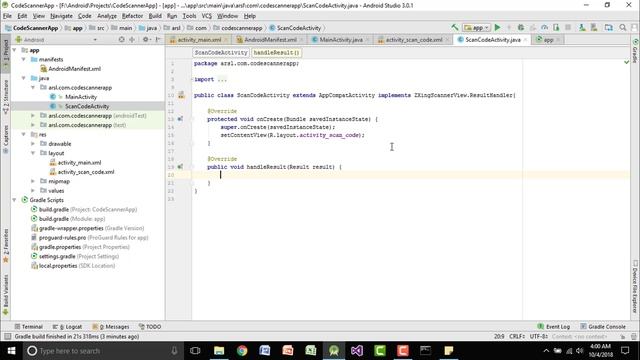The image size is (640, 360).
Task: Unfold the collapsed import statements
Action: pos(222,79)
